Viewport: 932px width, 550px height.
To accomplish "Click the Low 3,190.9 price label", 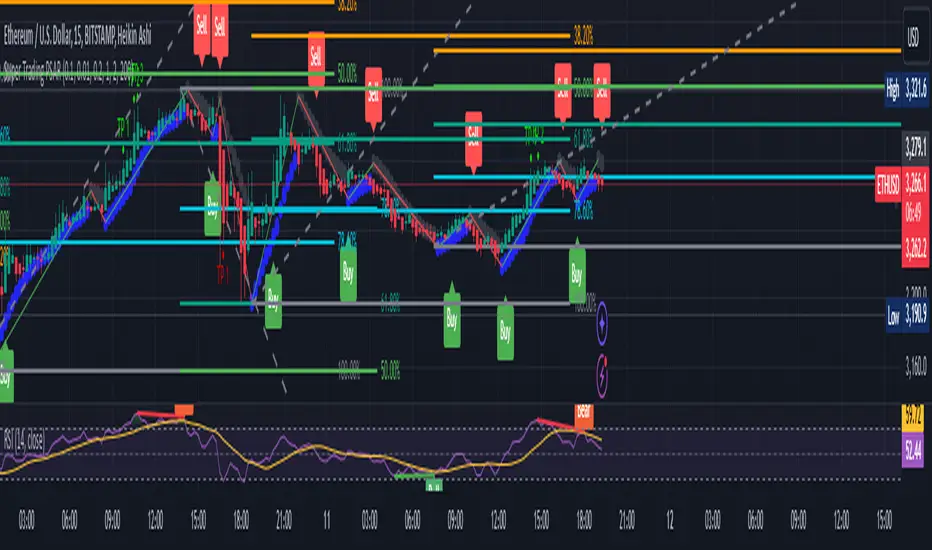I will pos(906,315).
